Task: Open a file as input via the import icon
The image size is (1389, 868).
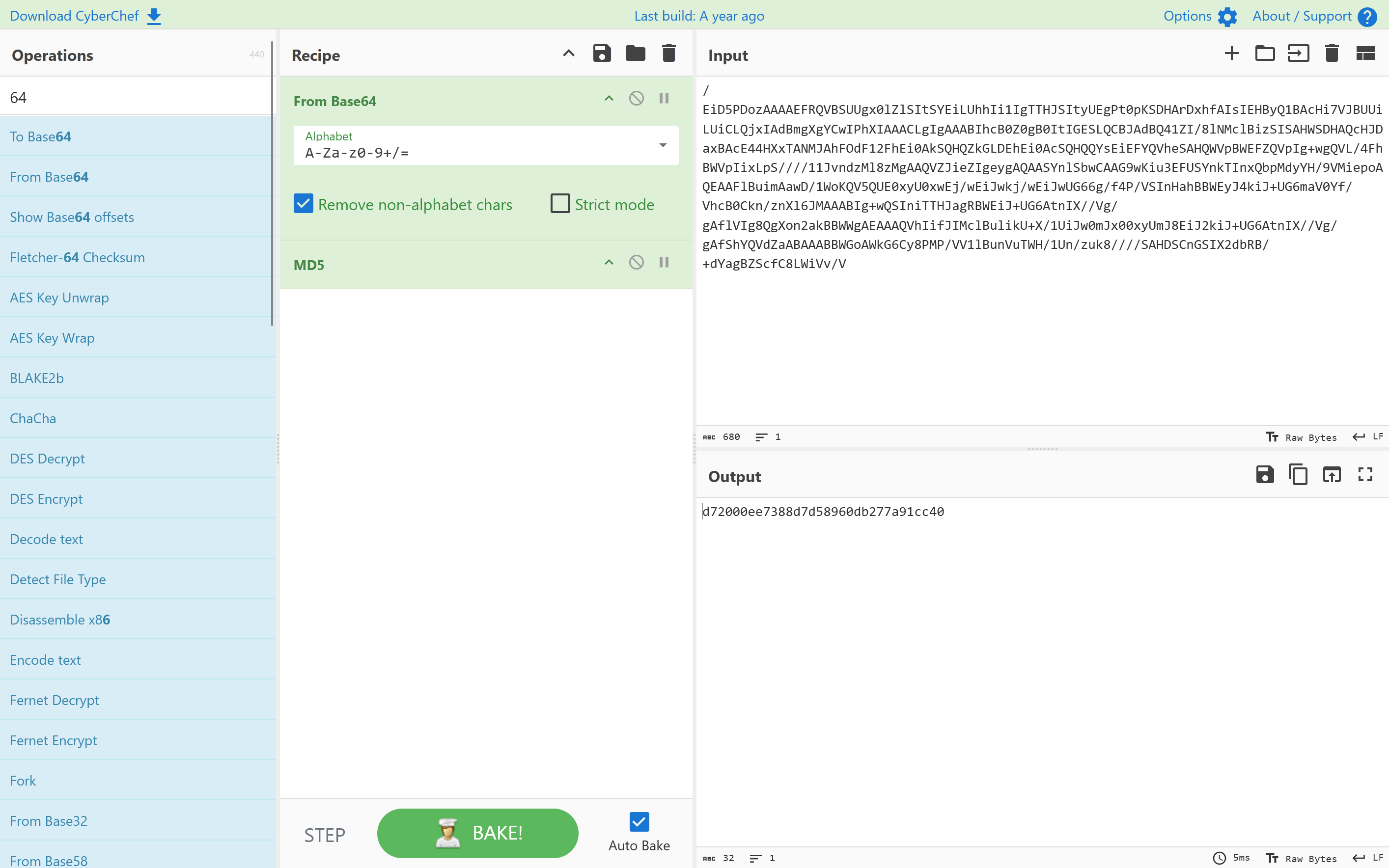Action: tap(1298, 54)
